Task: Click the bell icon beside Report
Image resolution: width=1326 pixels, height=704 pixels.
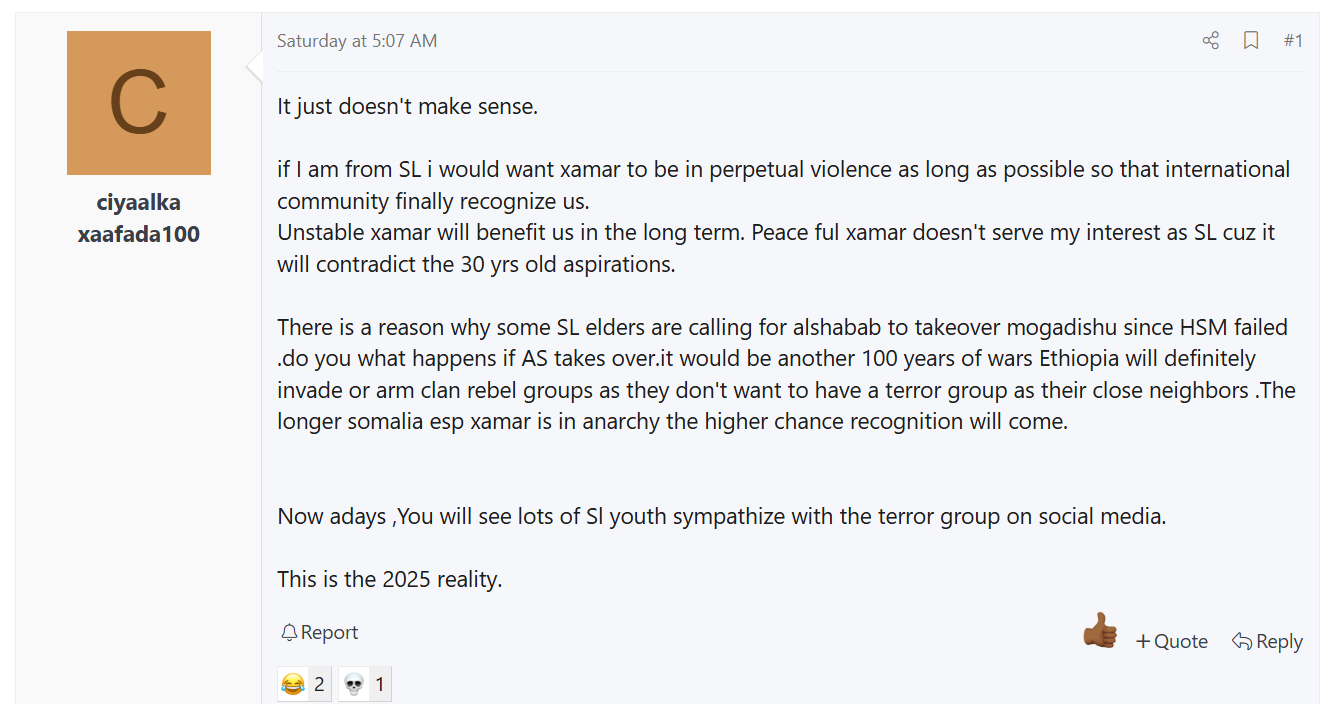Action: (x=289, y=632)
